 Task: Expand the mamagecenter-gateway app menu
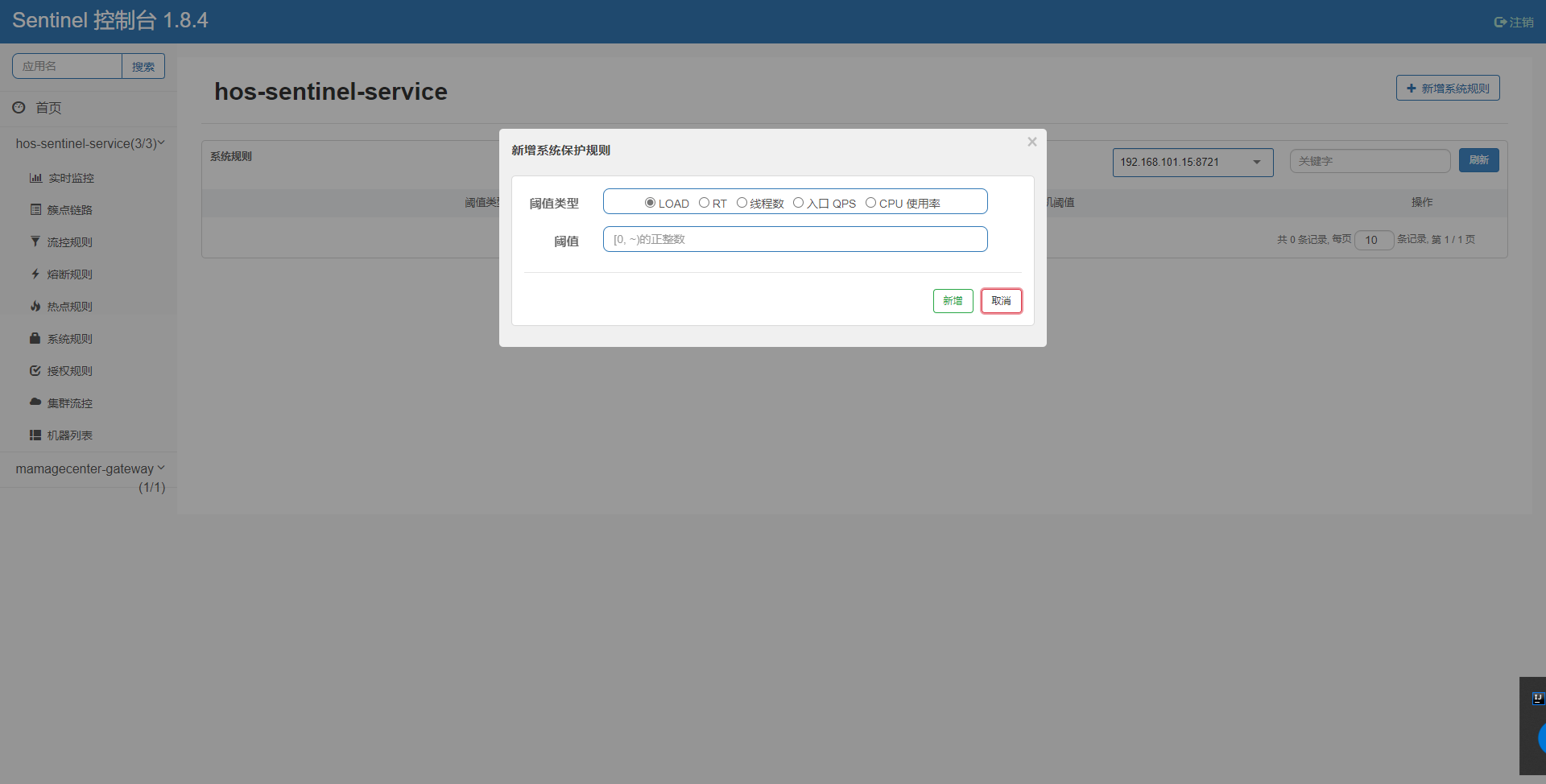[89, 468]
